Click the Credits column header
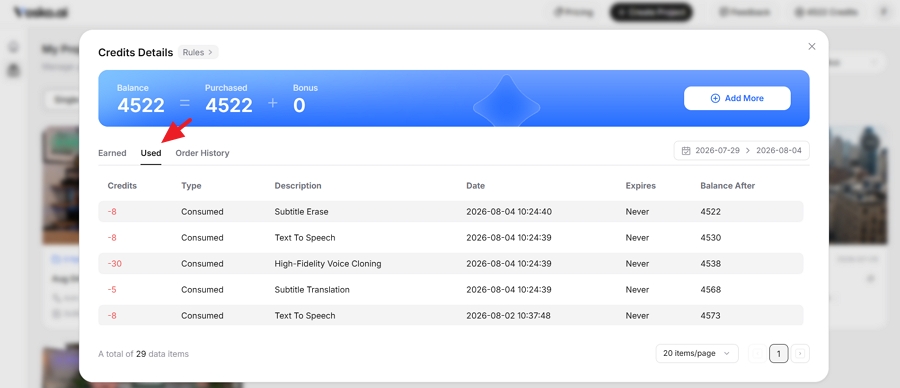The image size is (900, 388). [122, 186]
